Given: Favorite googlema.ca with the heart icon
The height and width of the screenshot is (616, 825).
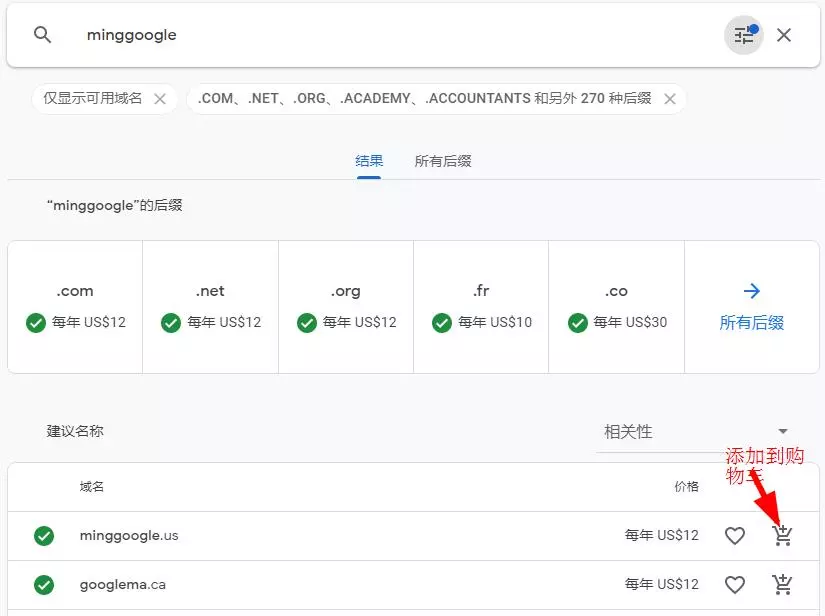Looking at the screenshot, I should coord(735,584).
